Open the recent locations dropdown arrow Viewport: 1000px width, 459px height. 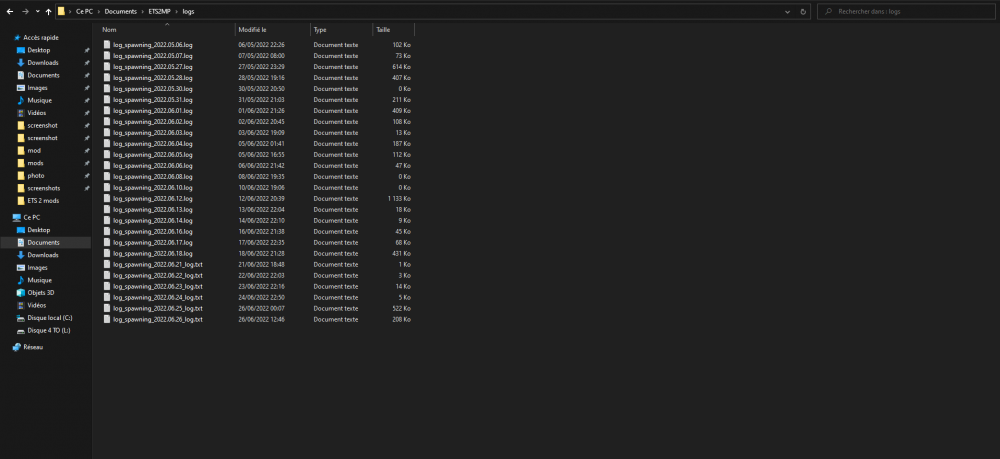[x=37, y=11]
